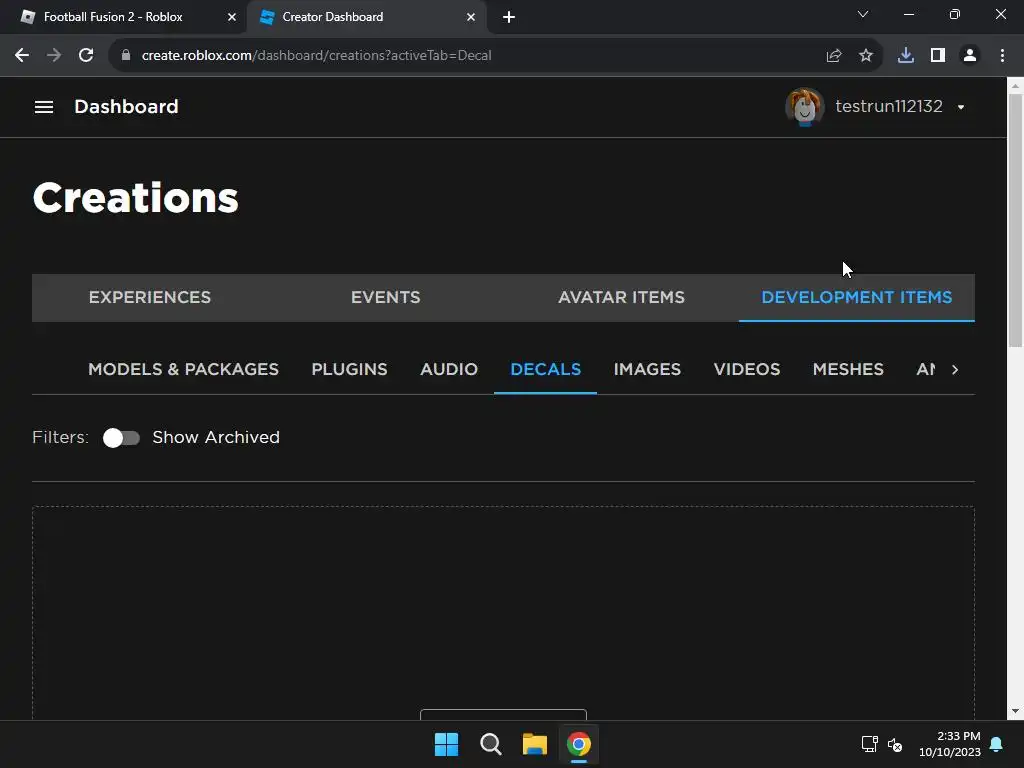This screenshot has width=1024, height=768.
Task: Open the Audio sub-tab
Action: tap(449, 370)
